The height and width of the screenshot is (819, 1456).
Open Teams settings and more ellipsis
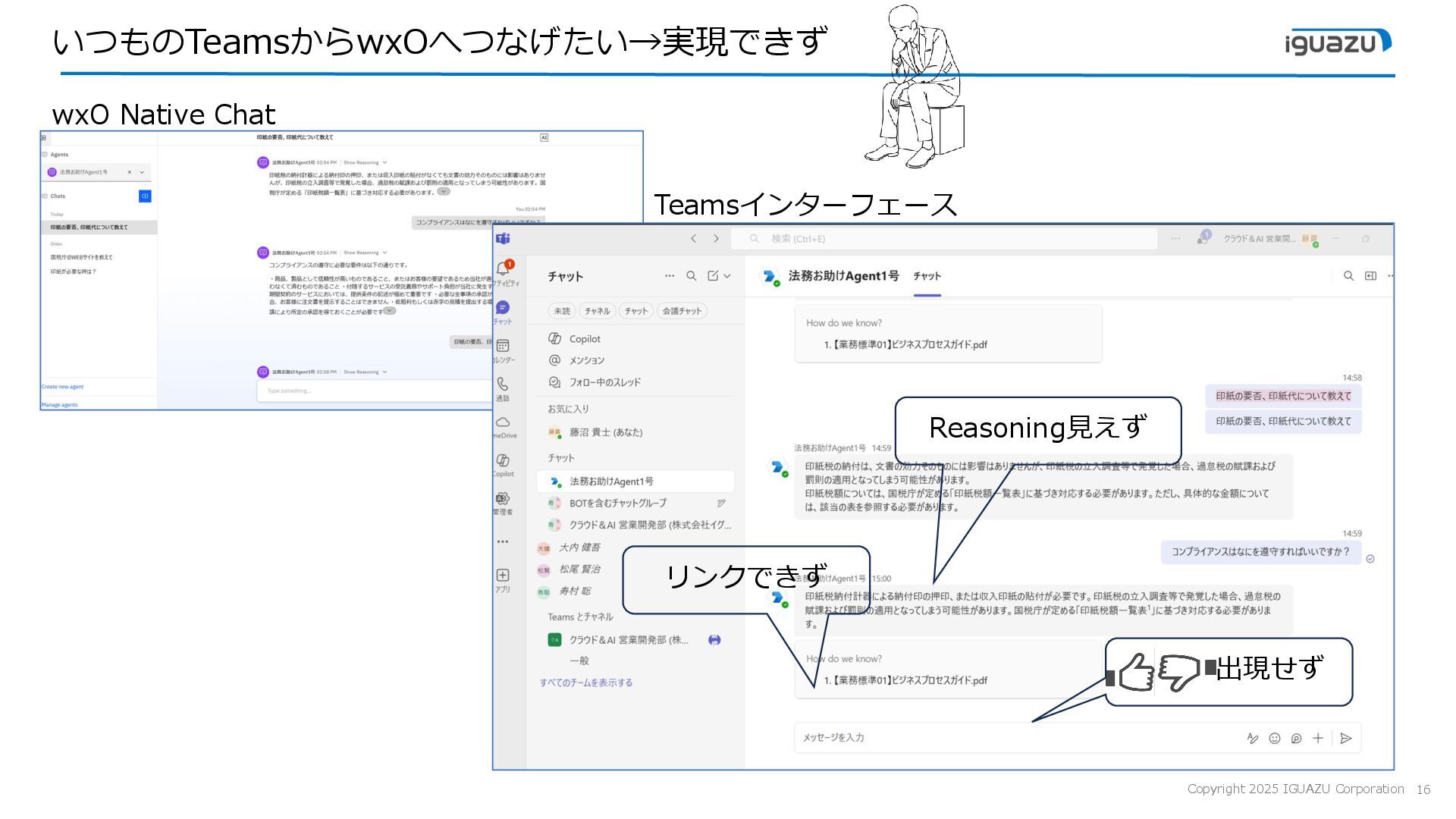pos(1175,239)
